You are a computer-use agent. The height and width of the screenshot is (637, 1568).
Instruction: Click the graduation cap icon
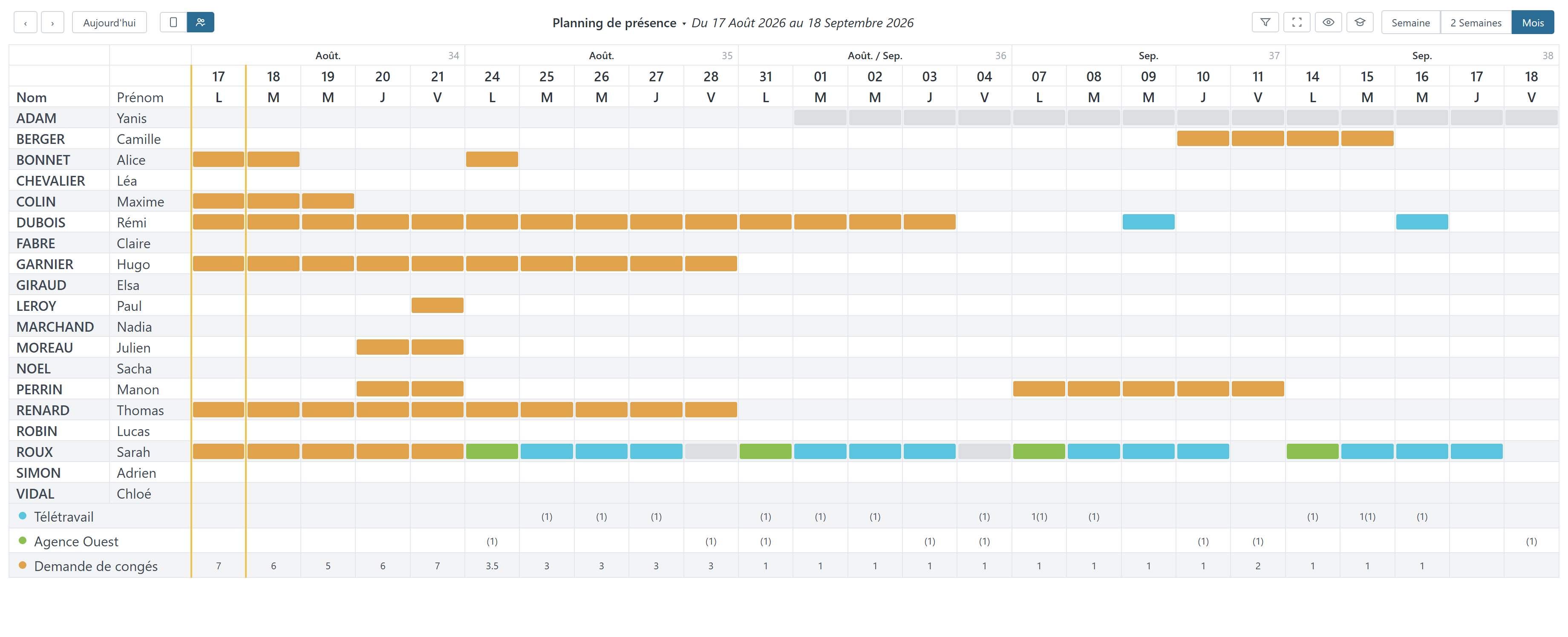pos(1360,23)
